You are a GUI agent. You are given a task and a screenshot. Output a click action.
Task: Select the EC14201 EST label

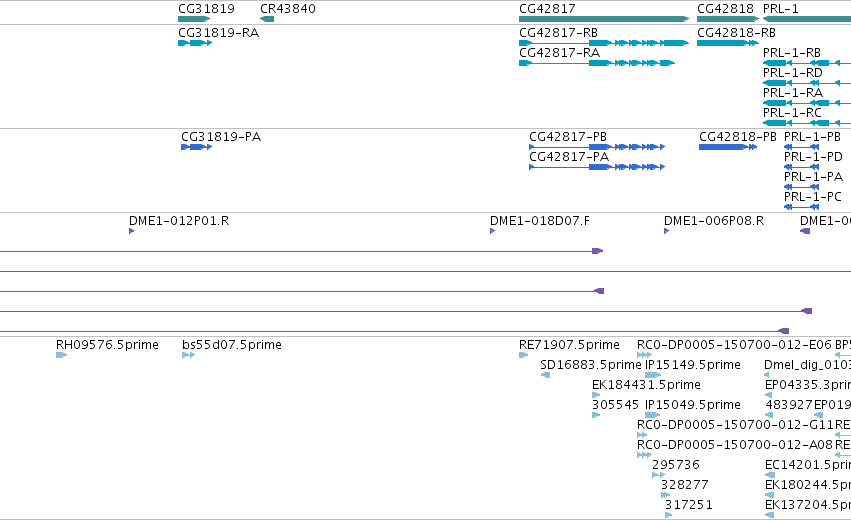click(x=808, y=465)
